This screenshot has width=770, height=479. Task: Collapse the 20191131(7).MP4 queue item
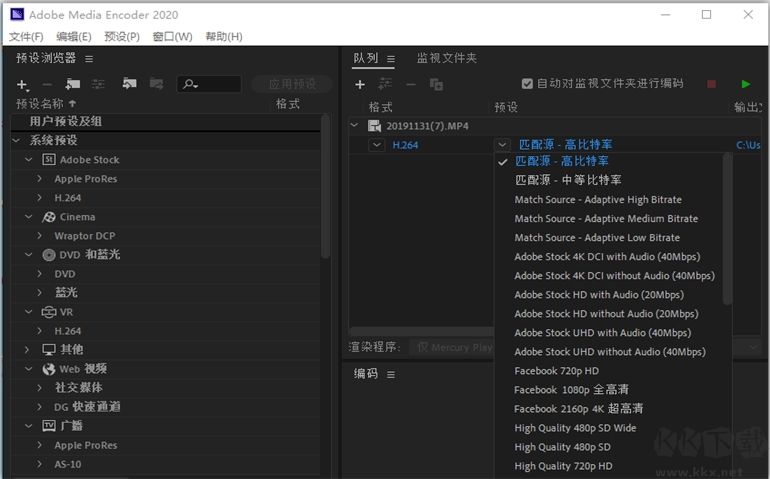tap(353, 126)
